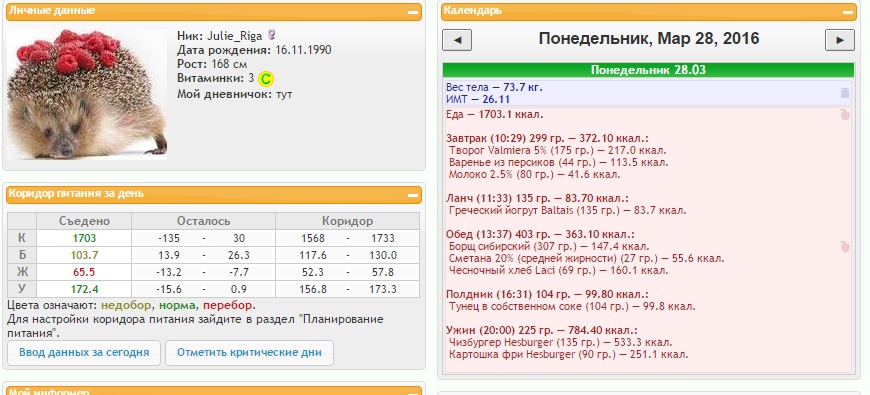This screenshot has height=395, width=870.
Task: Click the eaten carbs value 172.4
Action: coord(84,289)
